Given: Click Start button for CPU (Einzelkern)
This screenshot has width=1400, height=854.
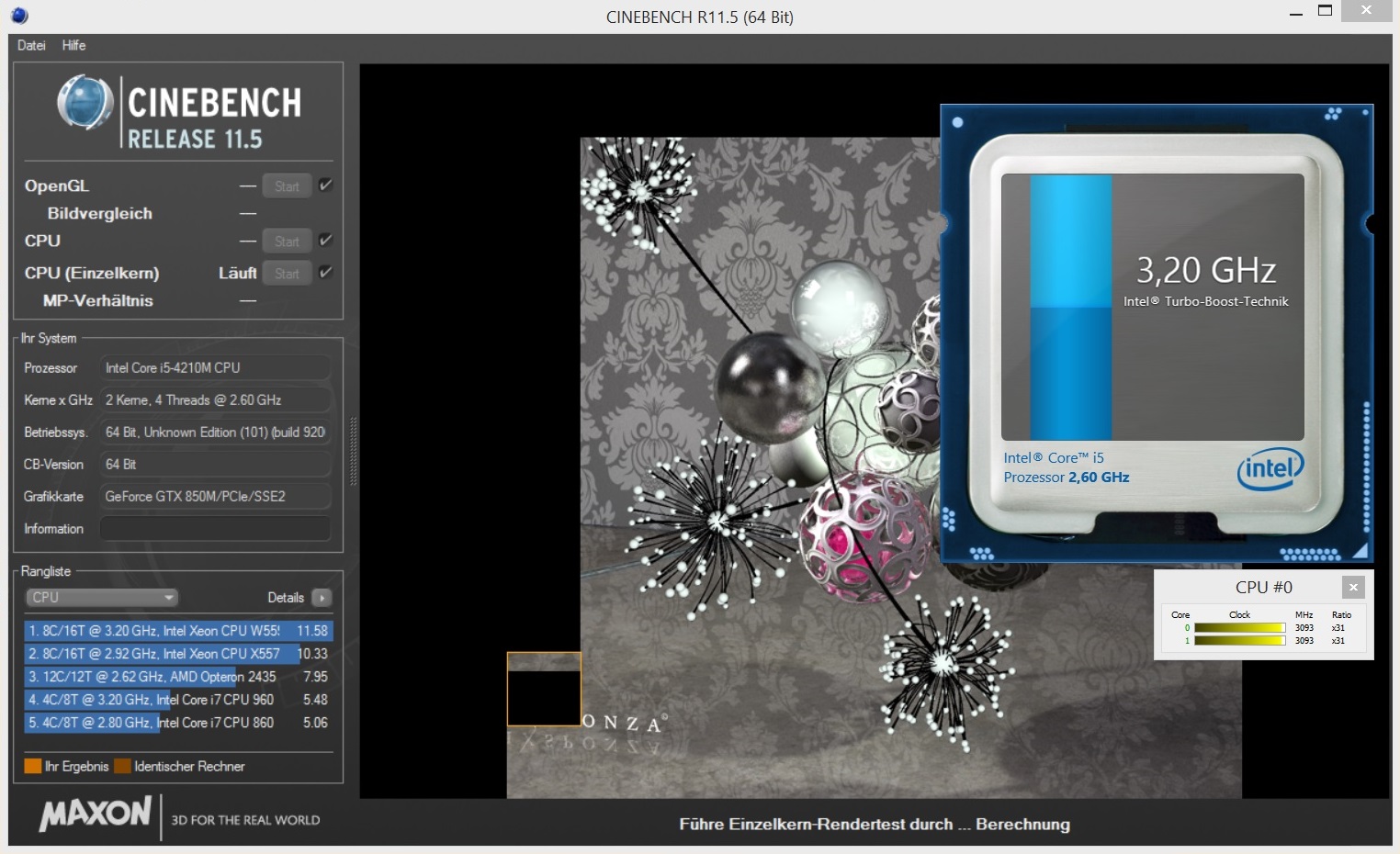Looking at the screenshot, I should pos(287,273).
